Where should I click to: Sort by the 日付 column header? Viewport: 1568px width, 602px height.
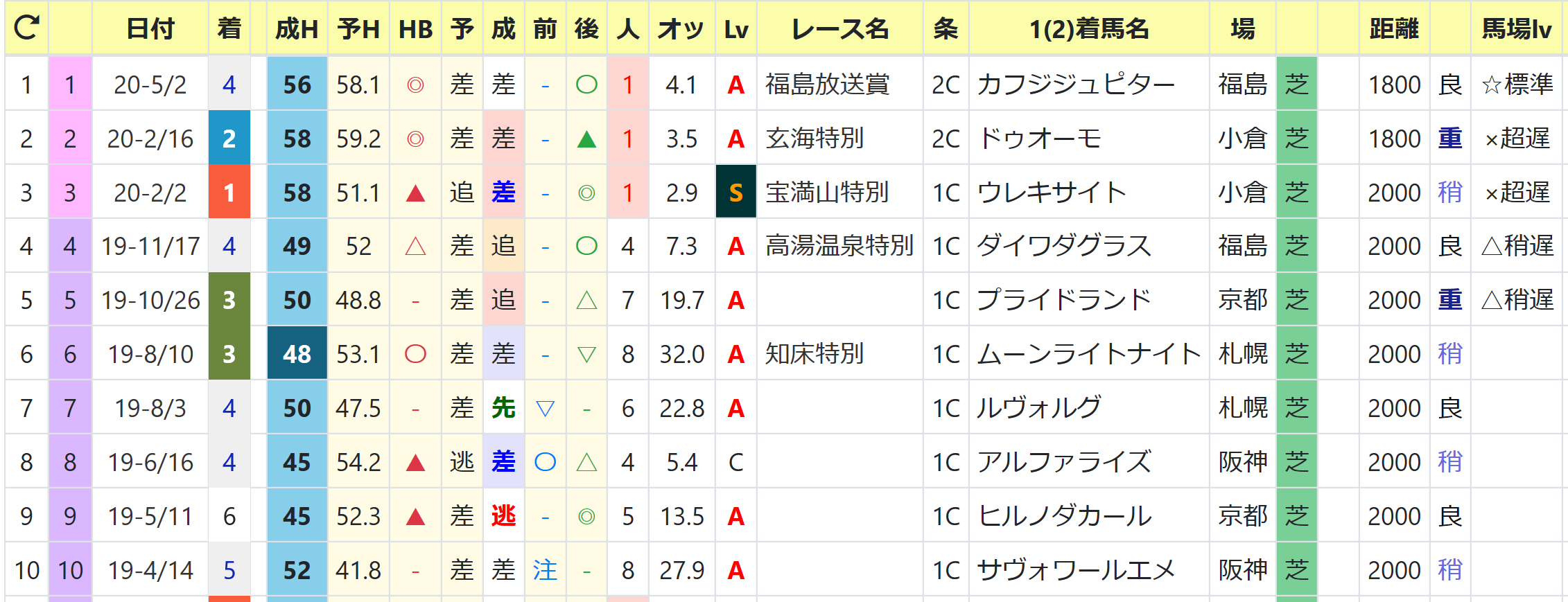click(x=150, y=28)
